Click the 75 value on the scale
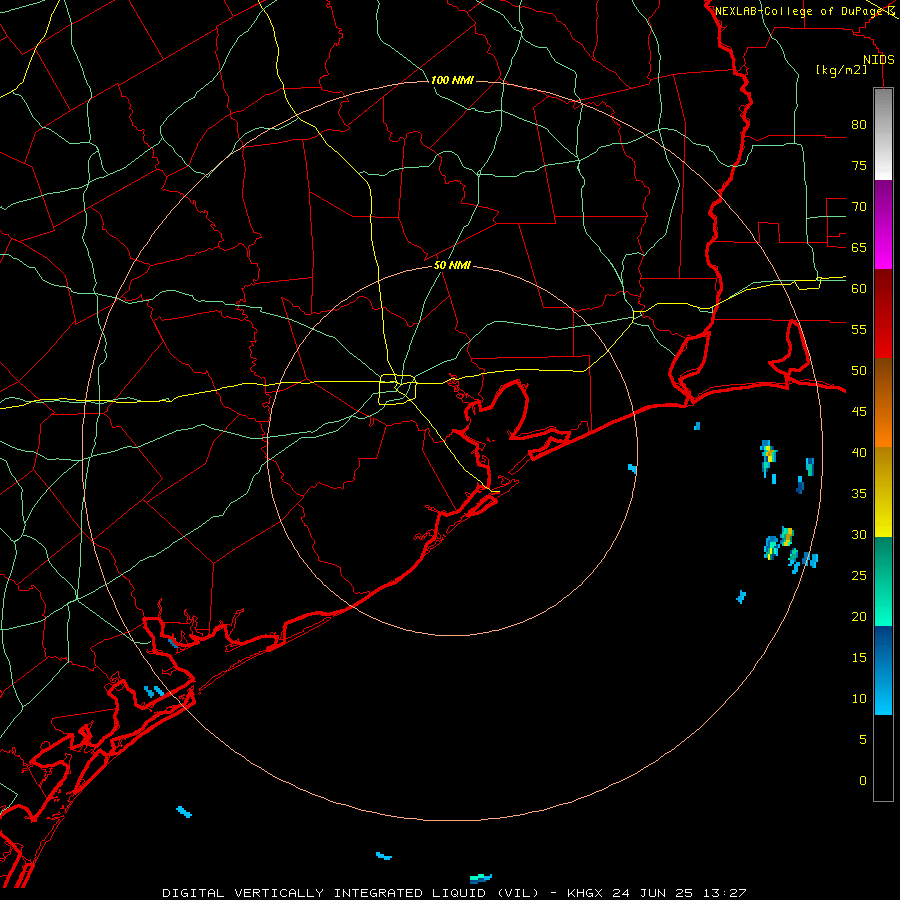Screen dimensions: 900x900 click(x=859, y=165)
